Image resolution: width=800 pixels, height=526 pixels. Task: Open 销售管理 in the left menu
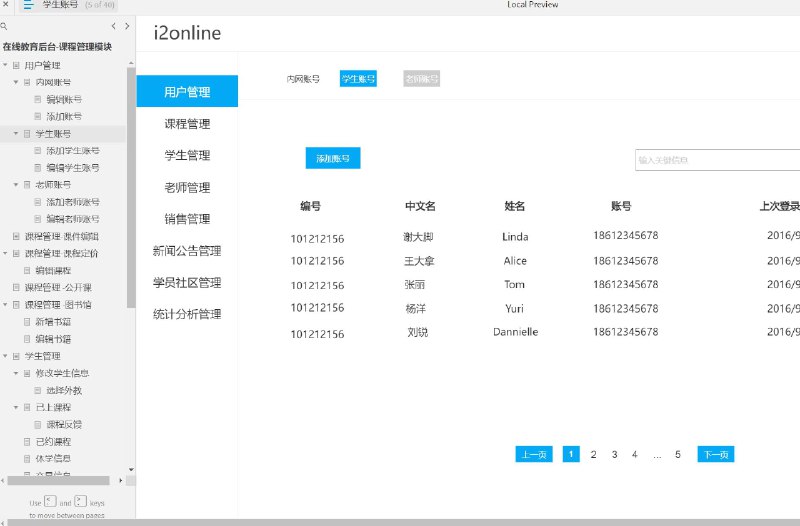[x=187, y=219]
